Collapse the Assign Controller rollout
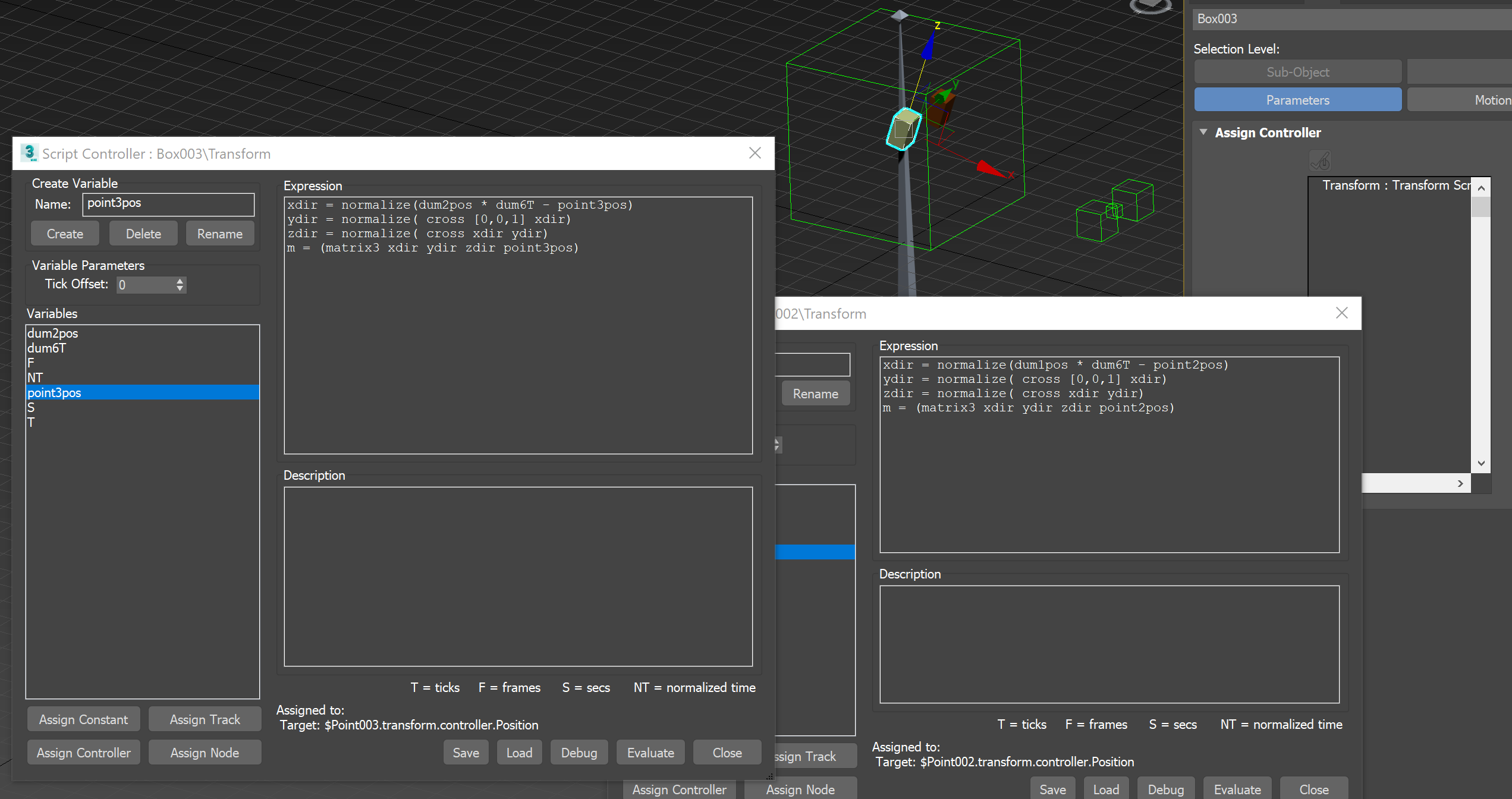 (x=1203, y=132)
